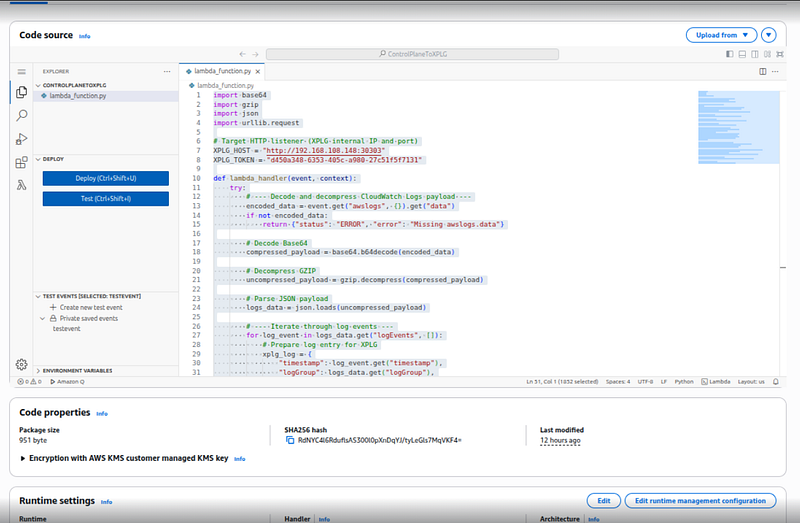Toggle panel layout icon
800x523 pixels.
point(742,54)
